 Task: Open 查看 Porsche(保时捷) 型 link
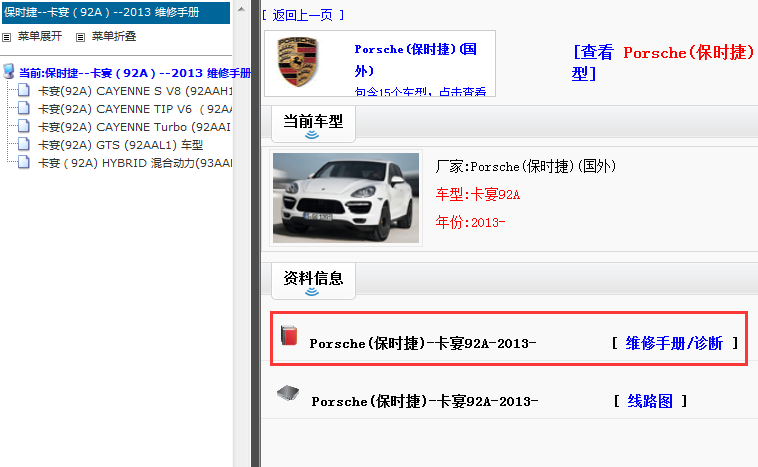(x=664, y=63)
